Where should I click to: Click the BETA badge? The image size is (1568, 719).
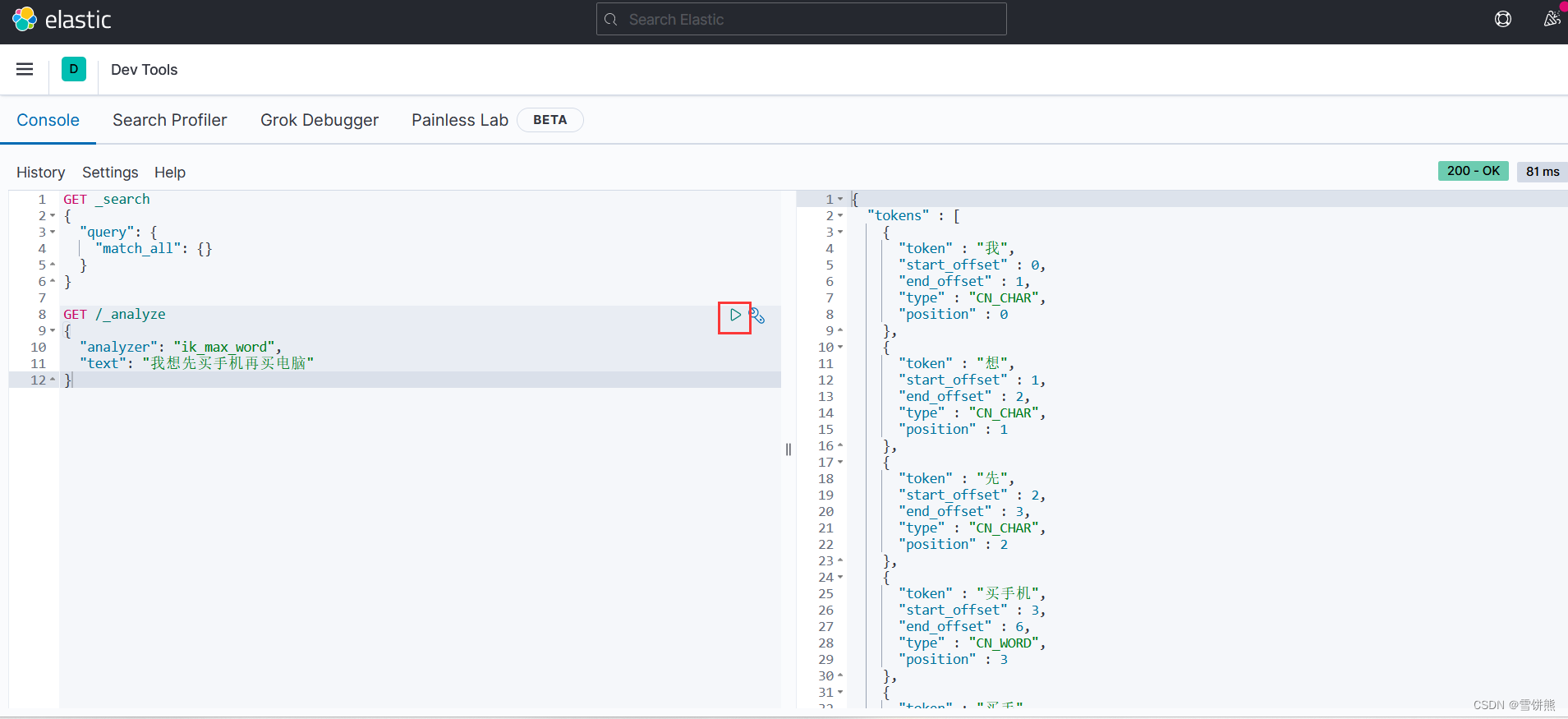549,120
